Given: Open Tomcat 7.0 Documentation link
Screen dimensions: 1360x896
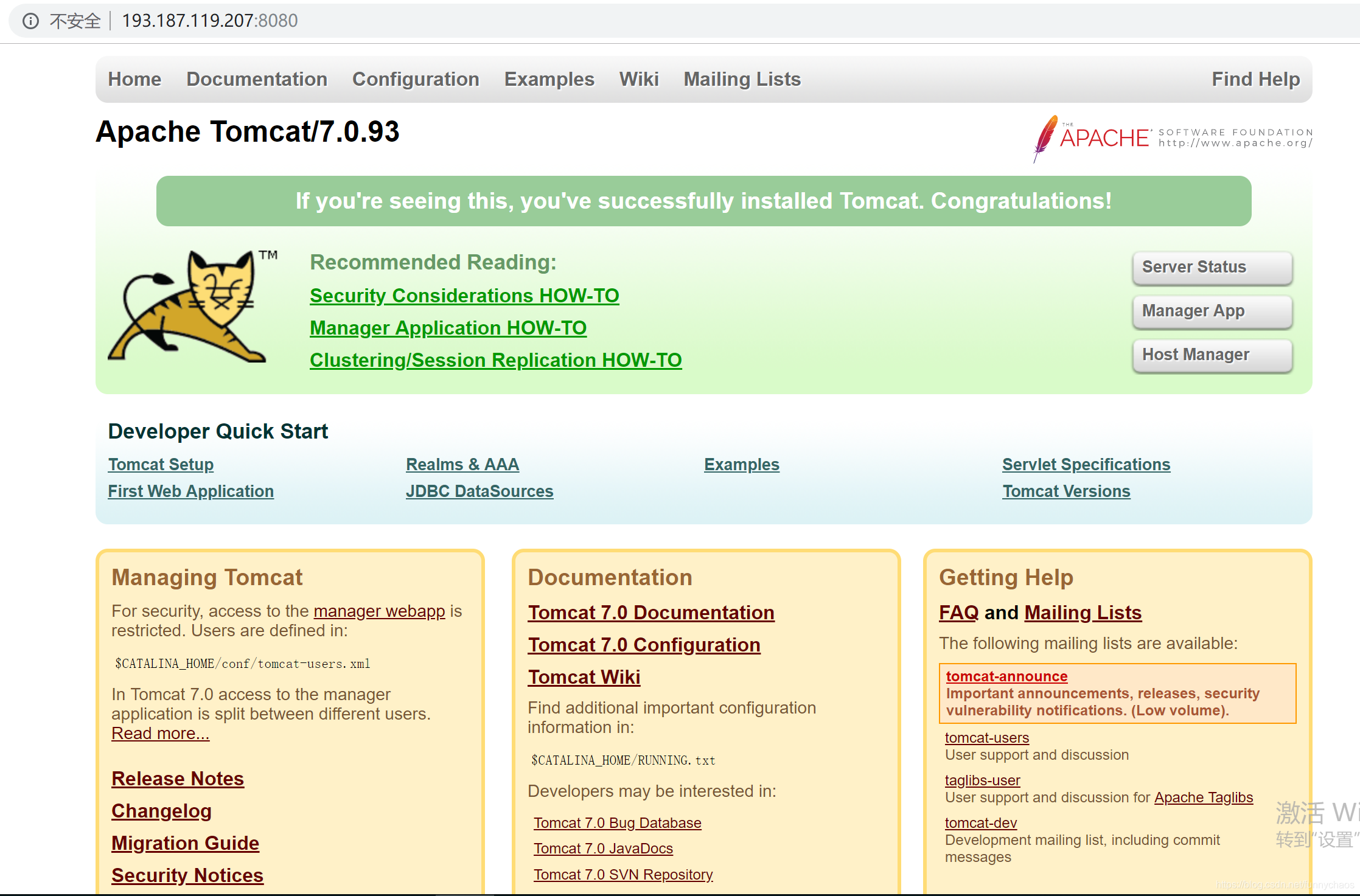Looking at the screenshot, I should 651,613.
